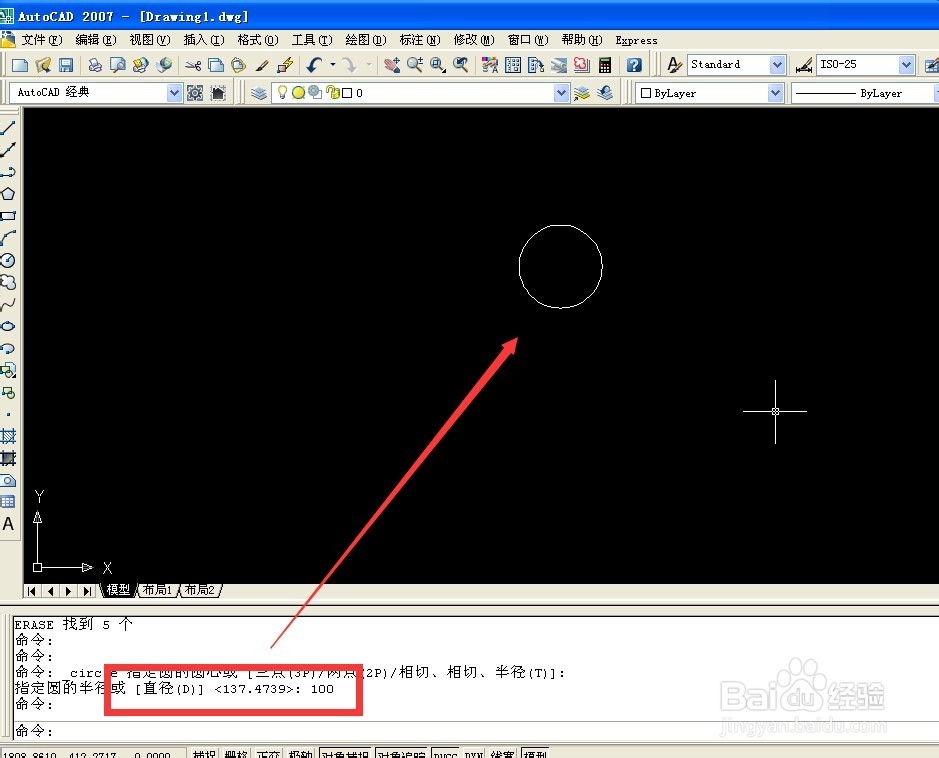Screen dimensions: 939x758
Task: Cut selection with scissors icon
Action: 193,65
